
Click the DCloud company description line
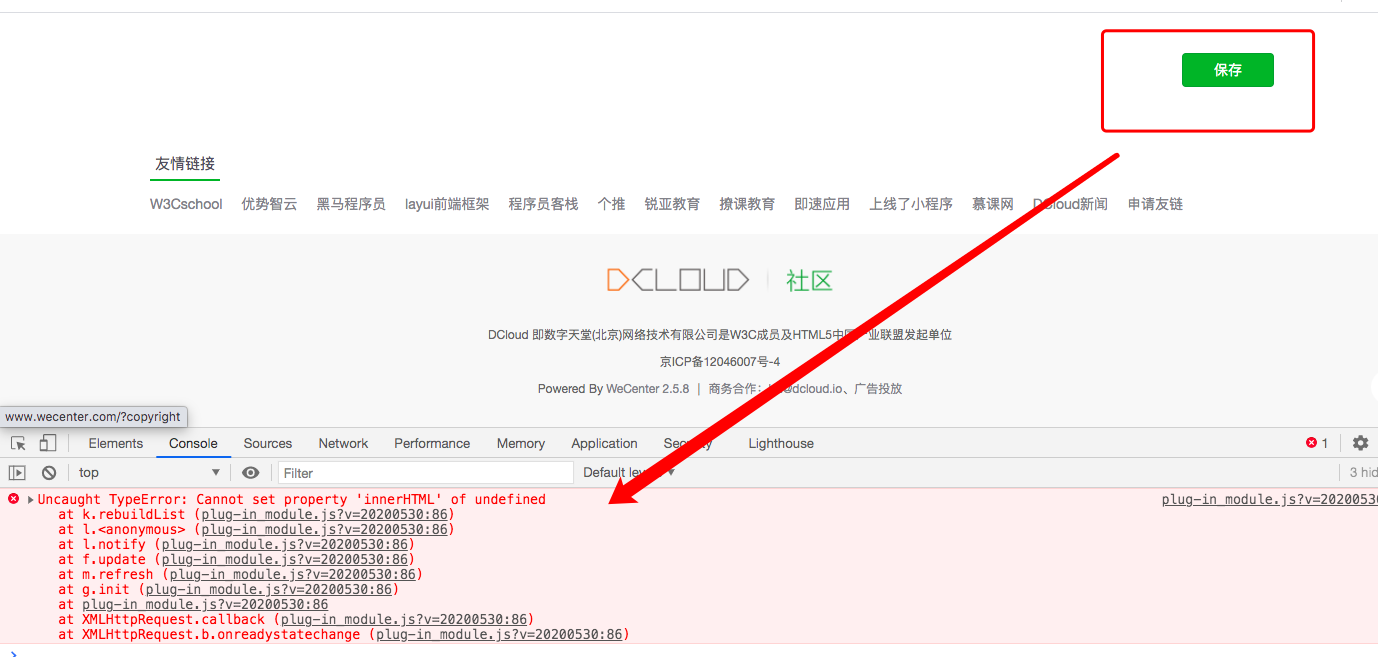click(x=720, y=335)
